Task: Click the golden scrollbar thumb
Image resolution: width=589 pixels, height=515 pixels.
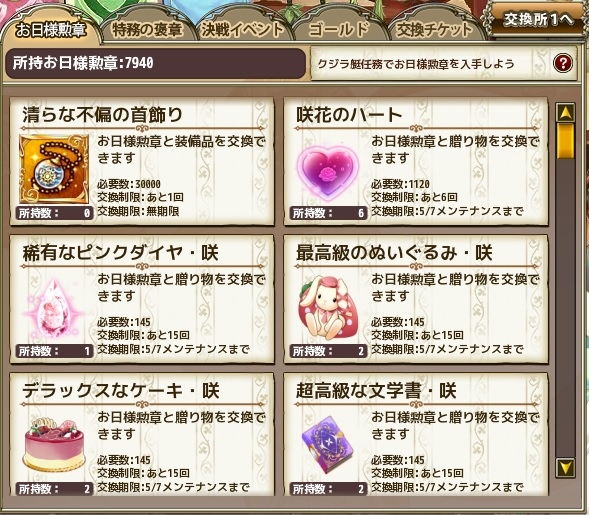Action: click(565, 140)
